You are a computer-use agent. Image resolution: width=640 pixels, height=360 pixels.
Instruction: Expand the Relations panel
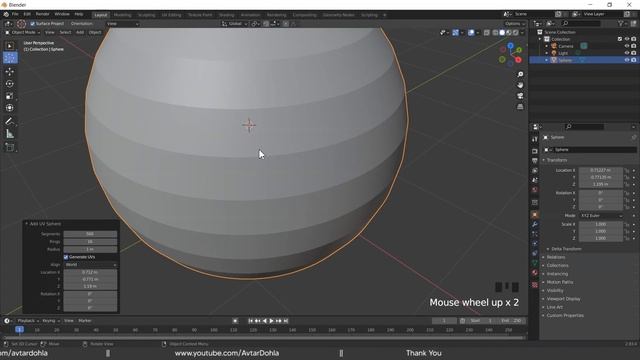[556, 257]
